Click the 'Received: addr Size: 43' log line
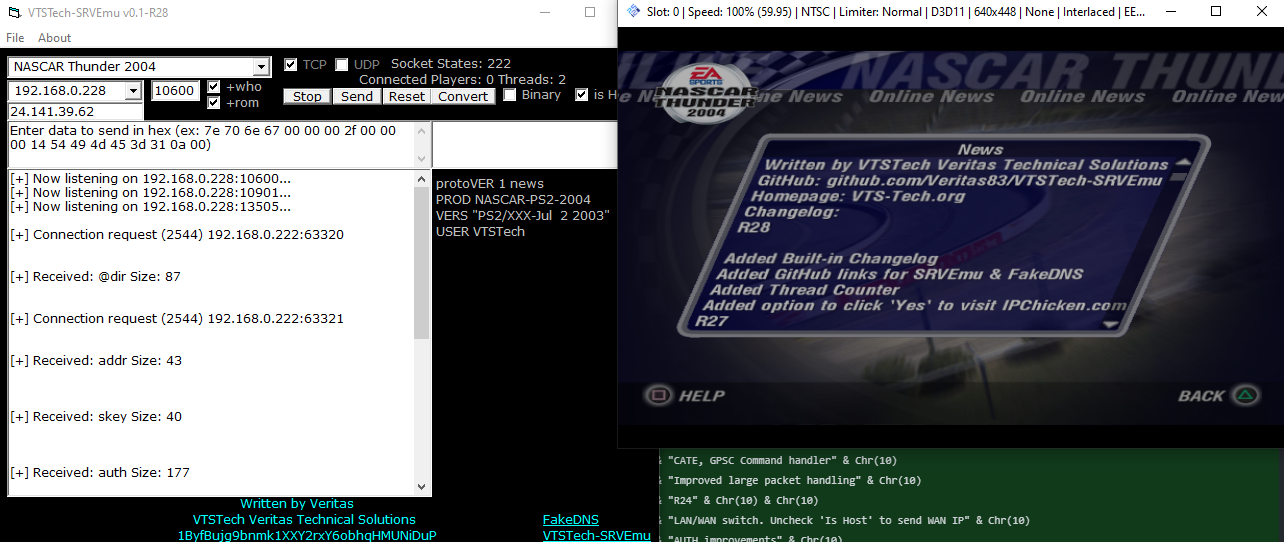This screenshot has width=1284, height=542. 96,360
